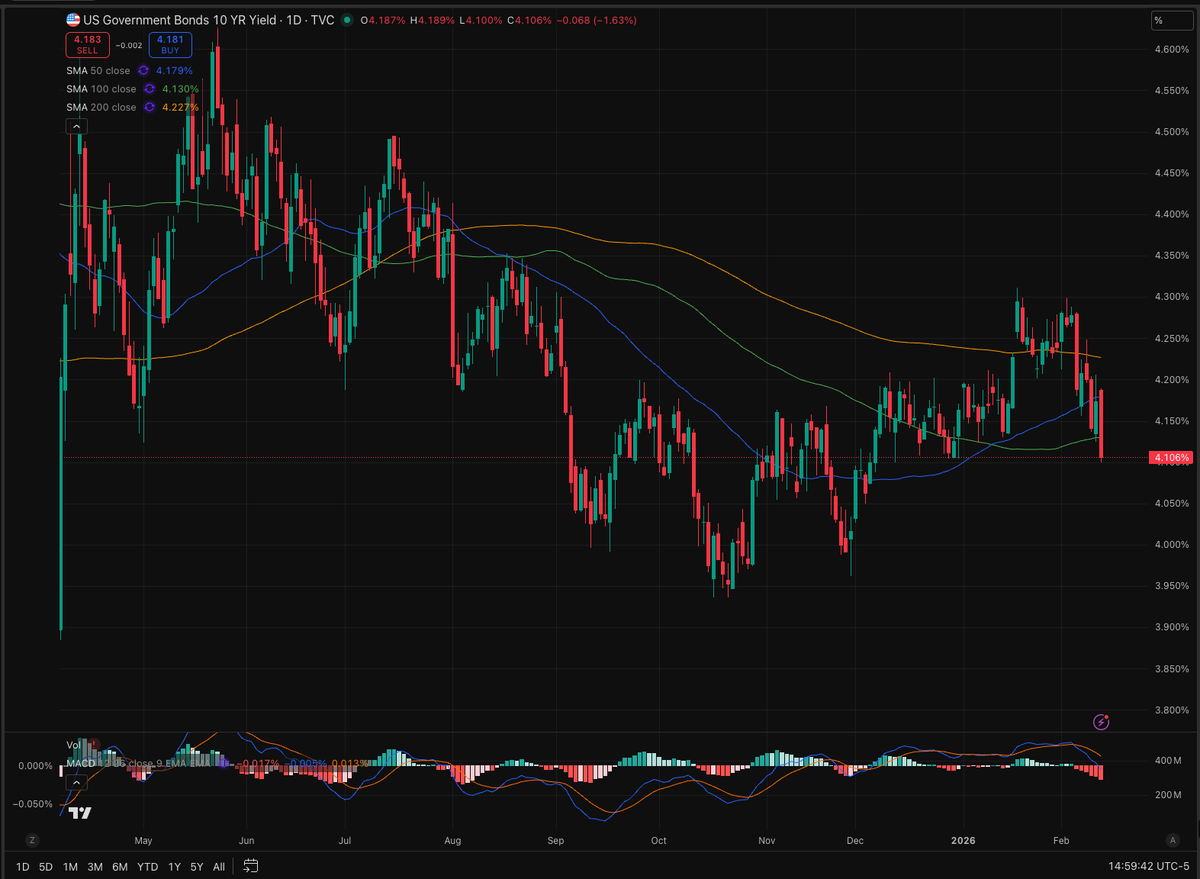The width and height of the screenshot is (1200, 879).
Task: Select the SMA 50 close legend
Action: tap(99, 71)
